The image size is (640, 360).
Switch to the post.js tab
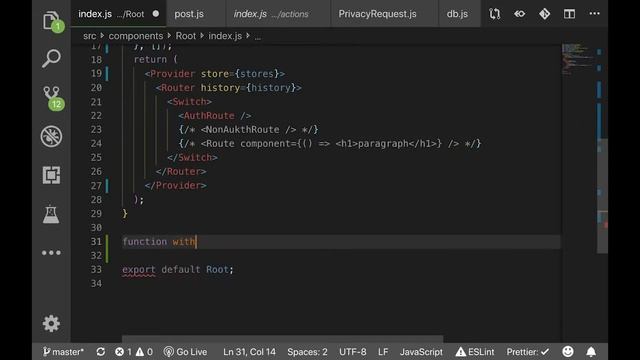point(189,14)
